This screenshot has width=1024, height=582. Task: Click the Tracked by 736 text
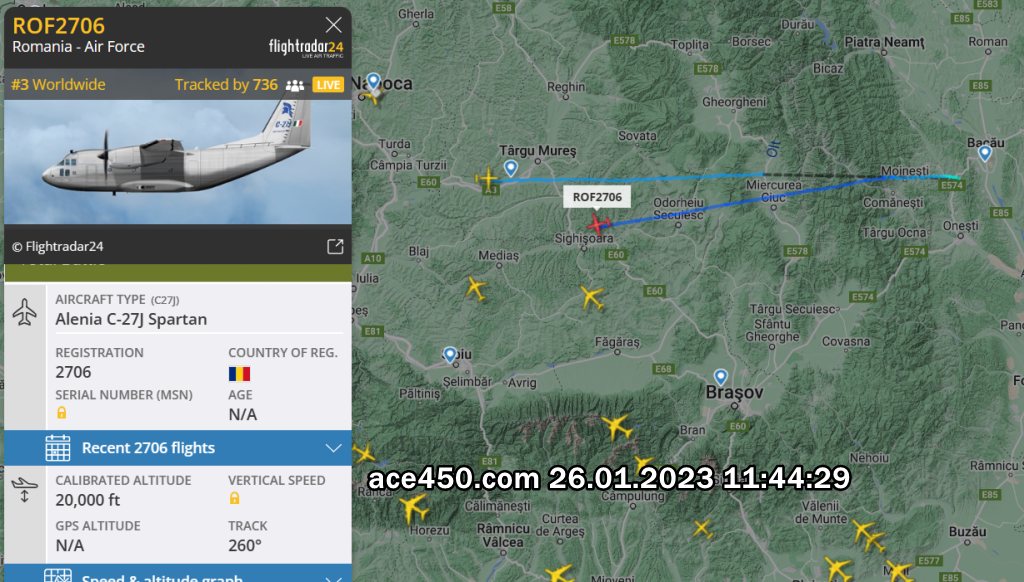[x=226, y=84]
